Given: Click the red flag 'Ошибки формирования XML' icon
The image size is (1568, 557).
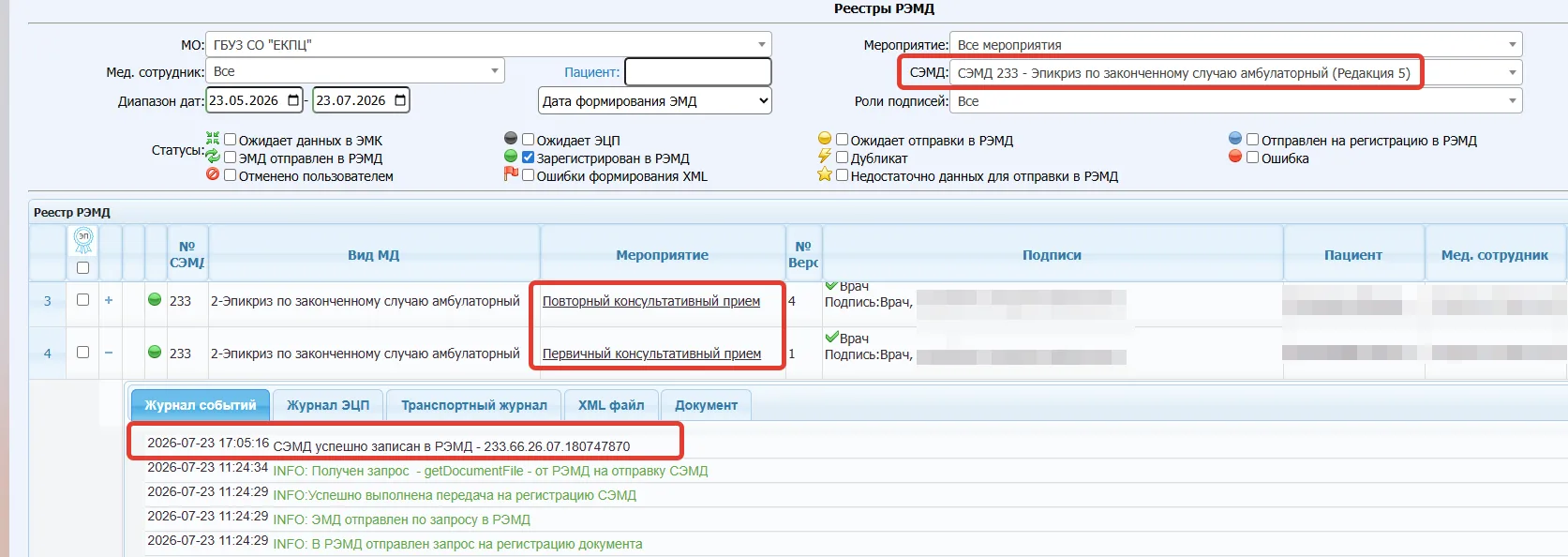Looking at the screenshot, I should point(511,174).
